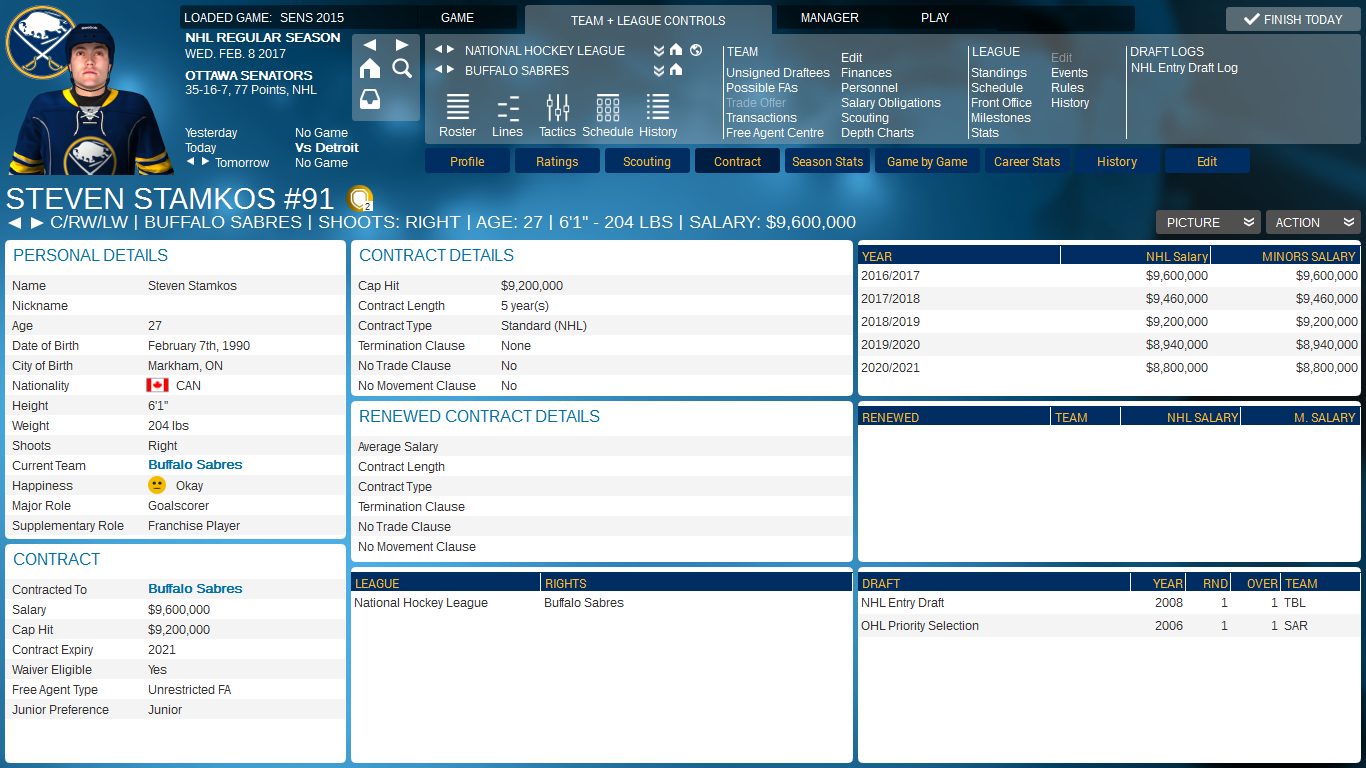Go to previous player before Steven Stamkos
This screenshot has width=1366, height=768.
point(15,223)
